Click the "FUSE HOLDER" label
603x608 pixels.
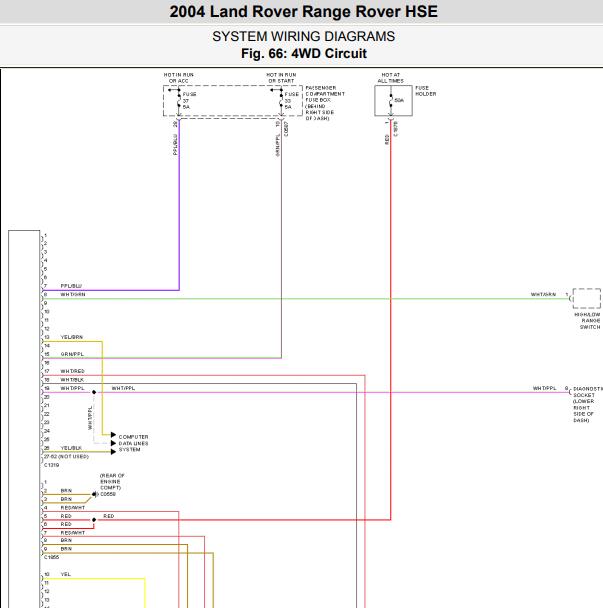coord(425,91)
